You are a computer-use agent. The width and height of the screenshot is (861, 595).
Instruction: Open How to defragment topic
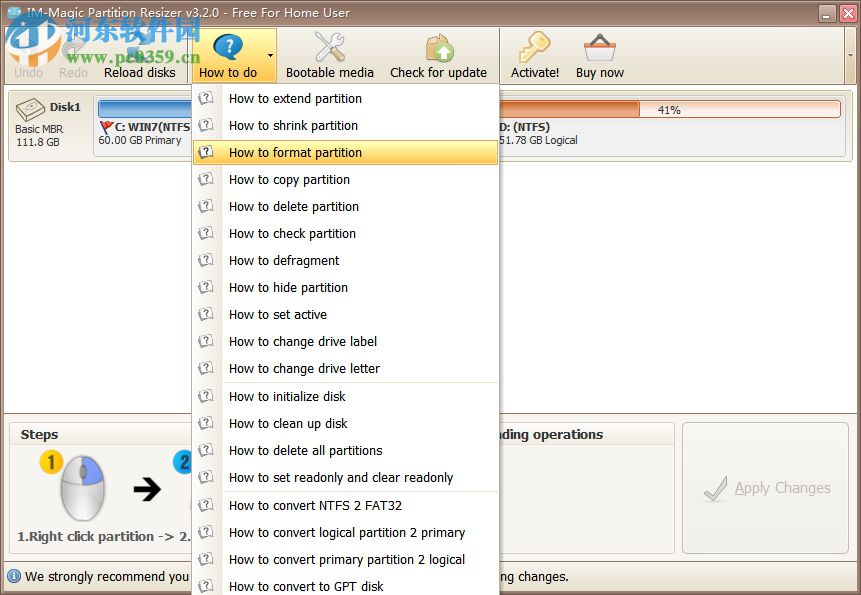tap(345, 260)
